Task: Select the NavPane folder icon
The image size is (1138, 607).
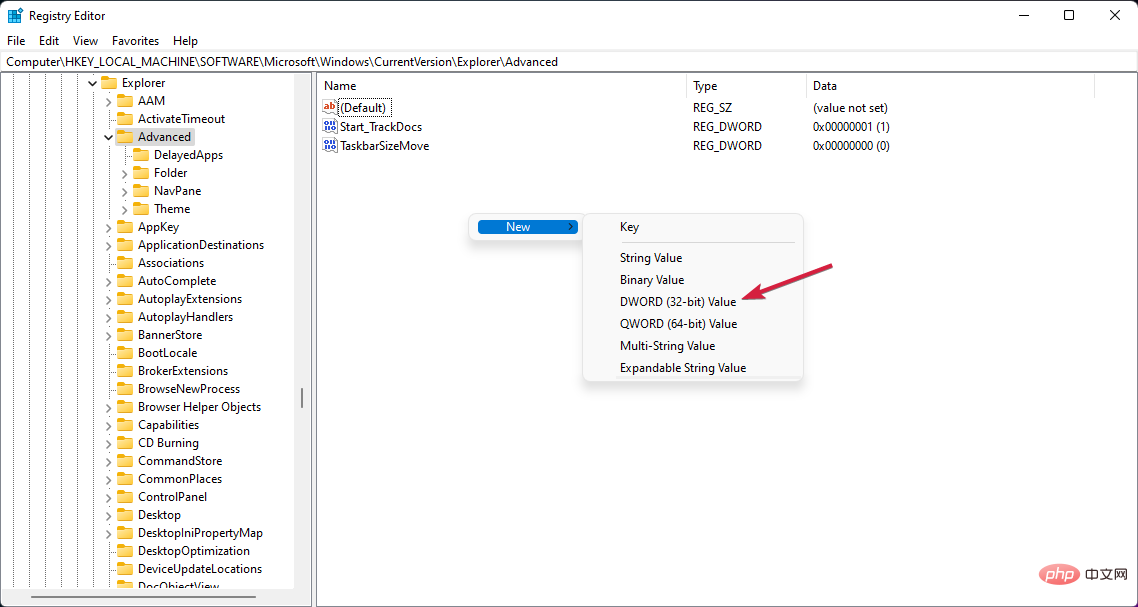Action: [x=141, y=191]
